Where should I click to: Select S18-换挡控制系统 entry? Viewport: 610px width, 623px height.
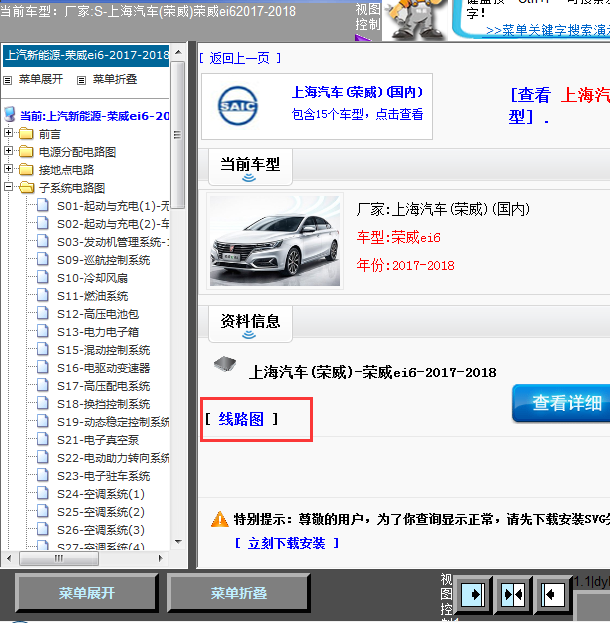(103, 404)
